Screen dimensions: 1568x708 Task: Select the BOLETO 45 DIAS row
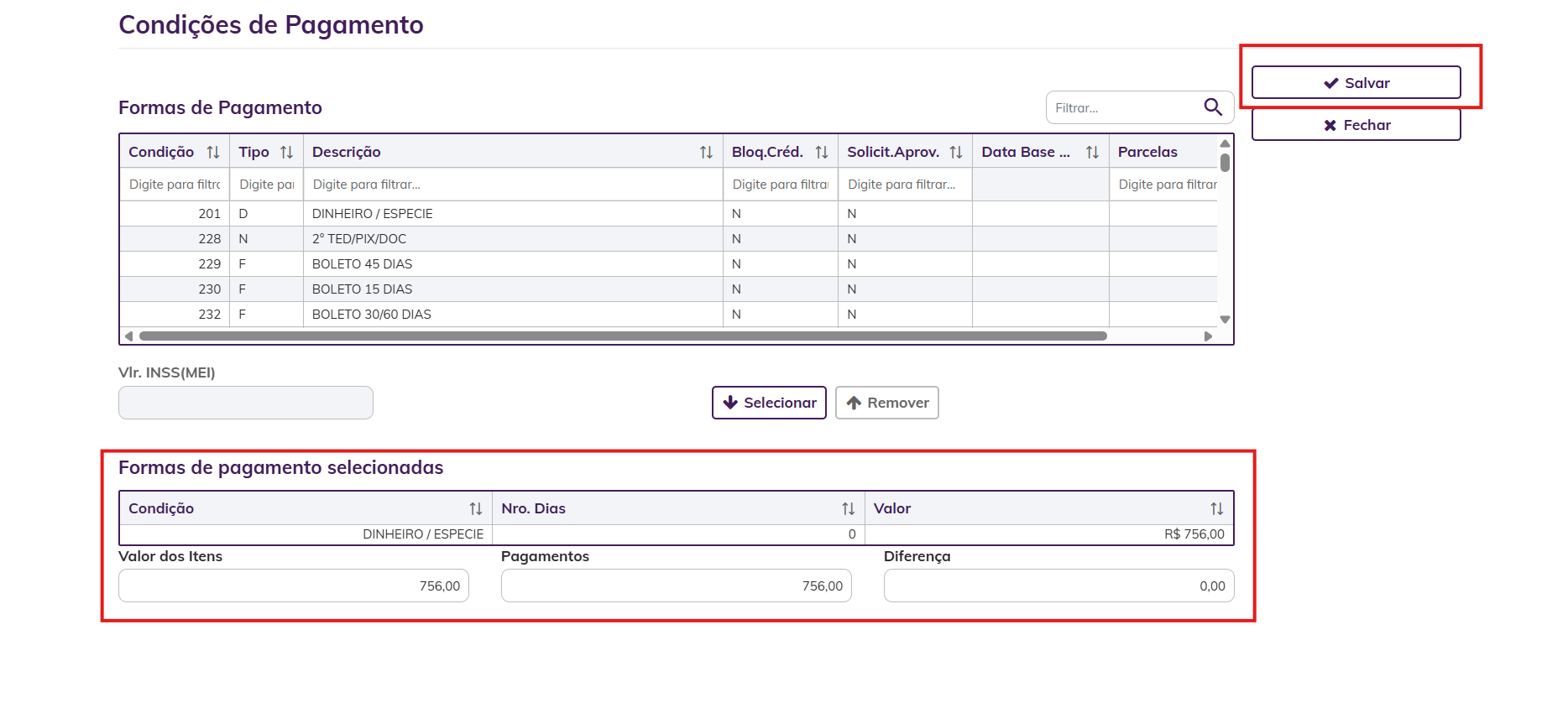(668, 264)
